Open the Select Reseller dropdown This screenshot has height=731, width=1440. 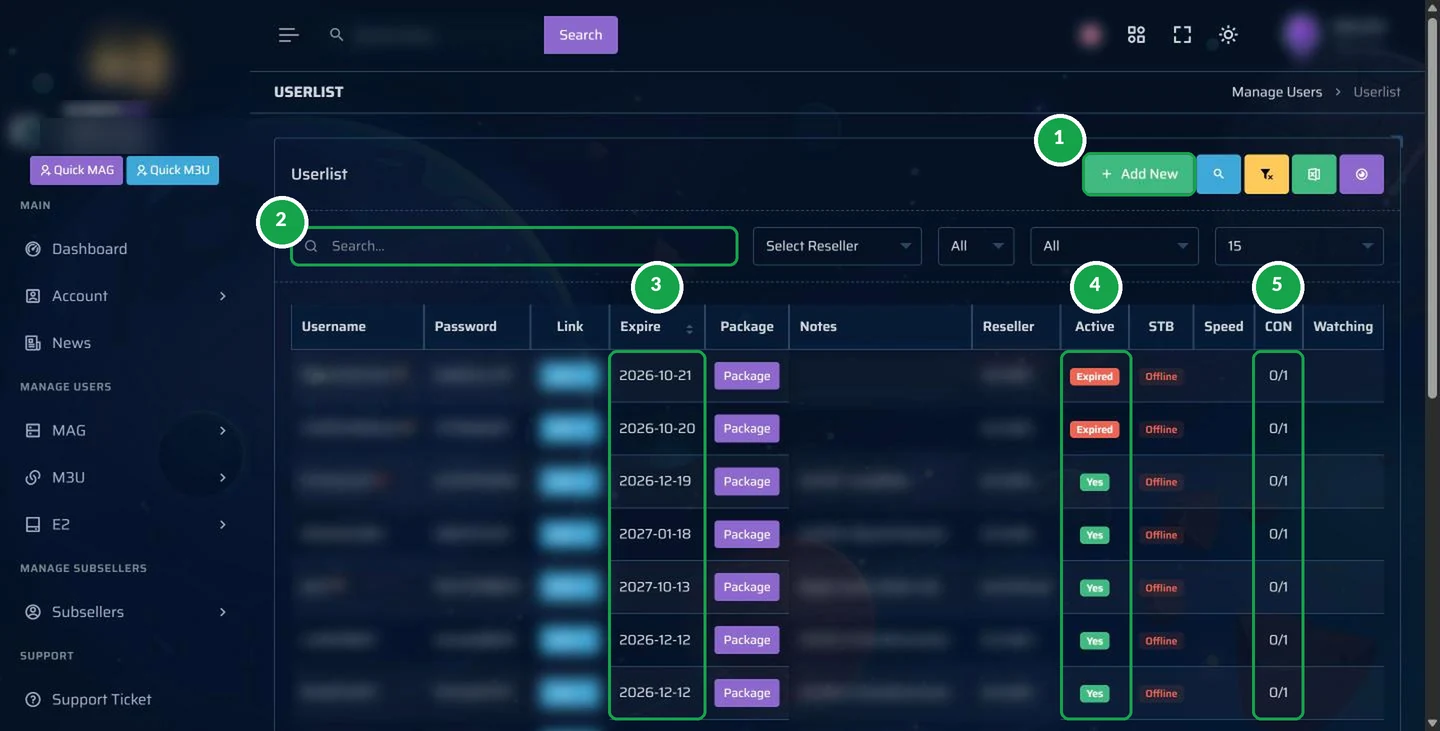click(x=837, y=246)
